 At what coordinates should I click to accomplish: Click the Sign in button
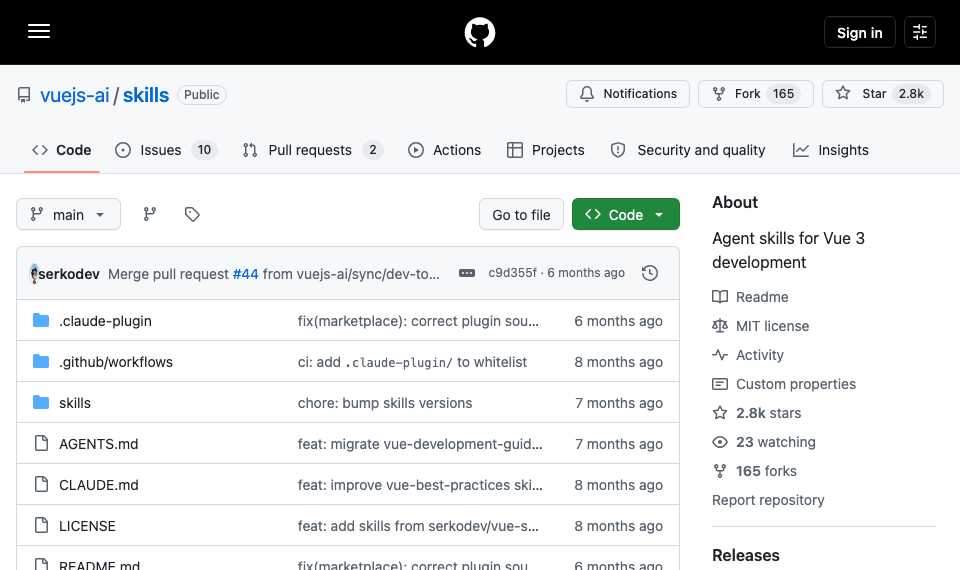tap(860, 32)
